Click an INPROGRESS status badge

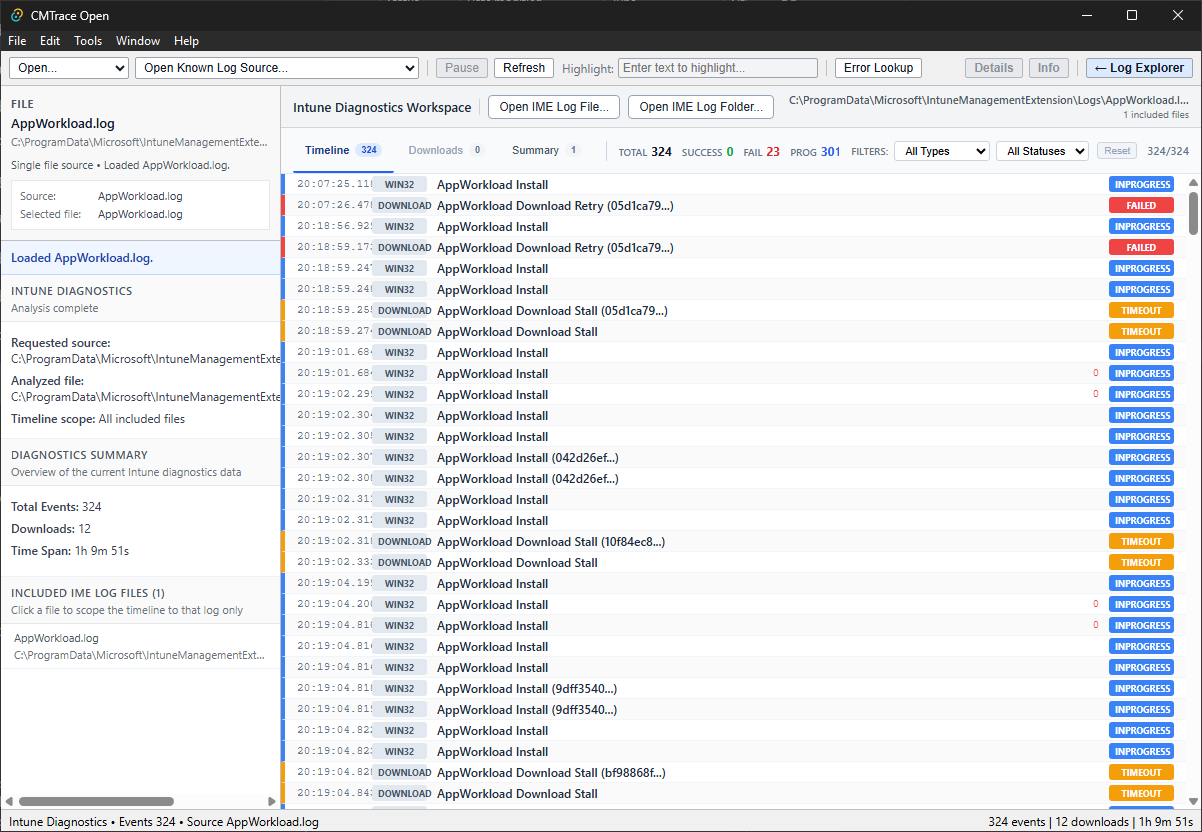(x=1141, y=184)
